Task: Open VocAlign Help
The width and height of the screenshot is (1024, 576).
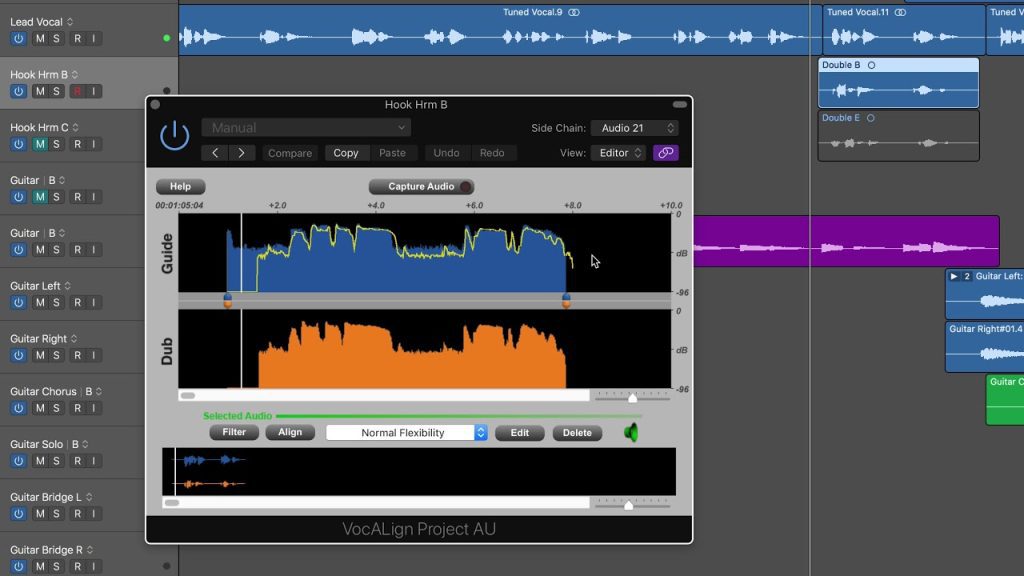Action: click(x=180, y=186)
